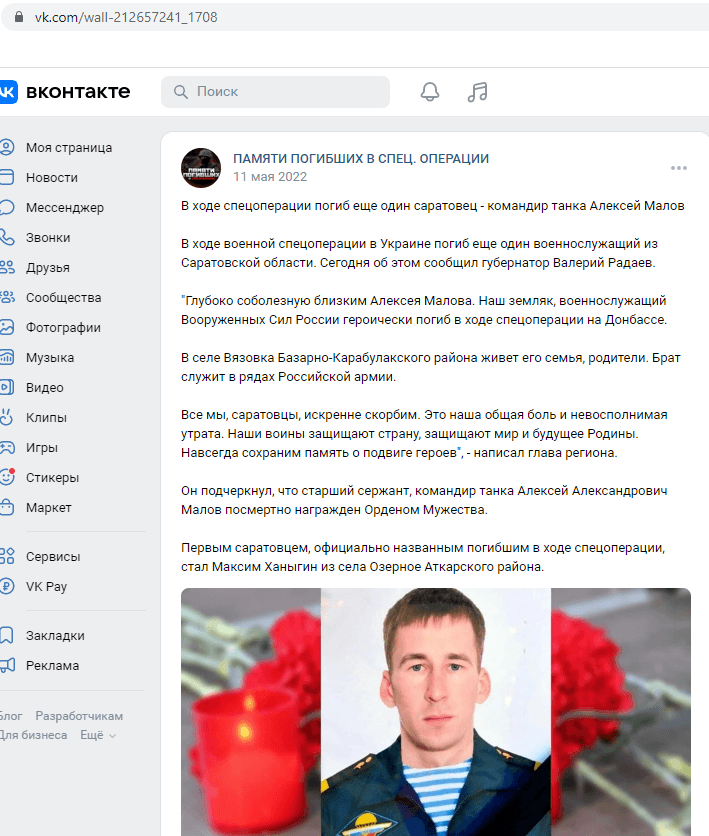Open the ПАМЯТИ ПОГИБШИХ В СПЕЦ. ОПЕРАЦИИ community link

point(361,159)
